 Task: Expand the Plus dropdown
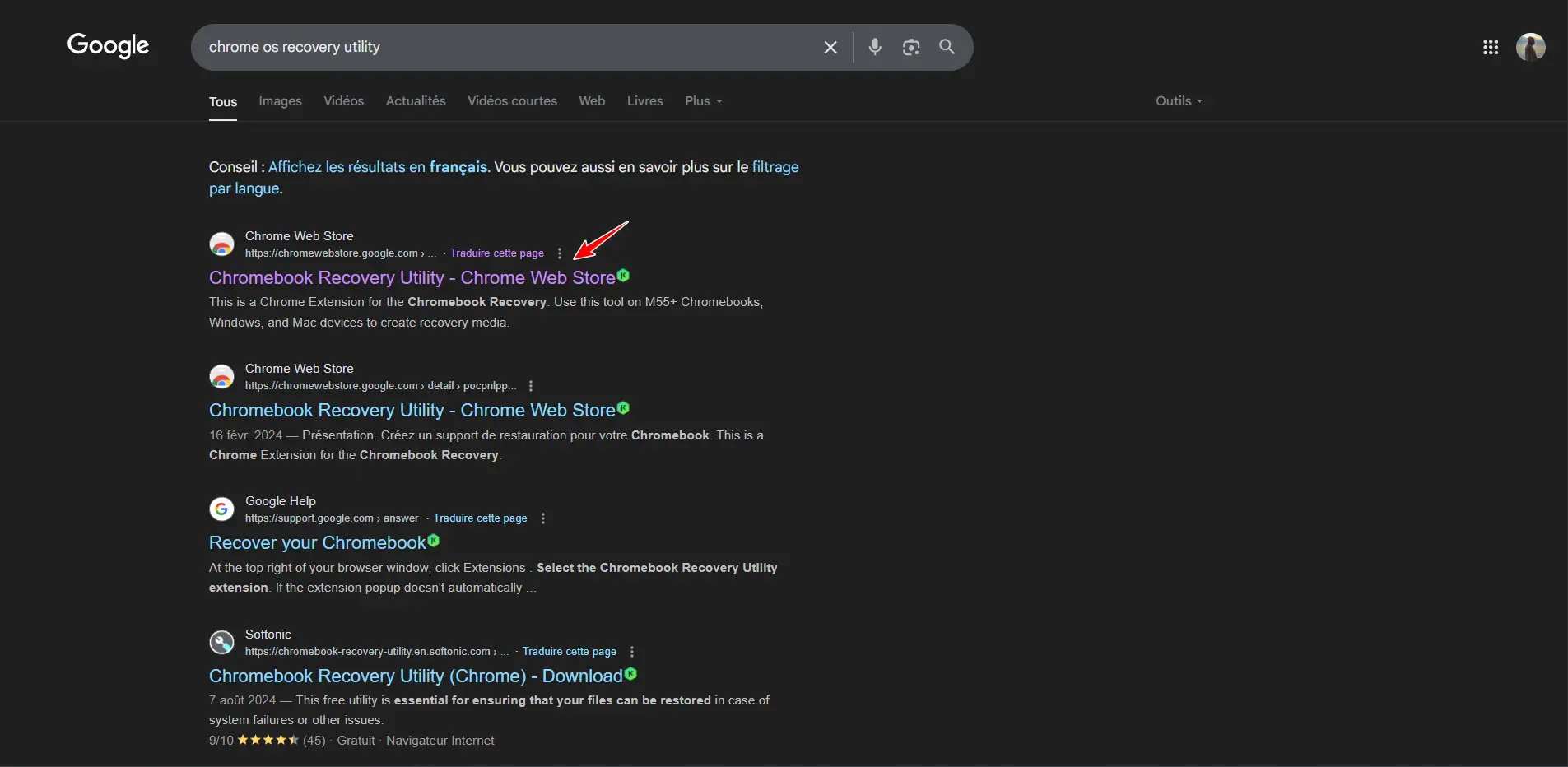(x=703, y=101)
